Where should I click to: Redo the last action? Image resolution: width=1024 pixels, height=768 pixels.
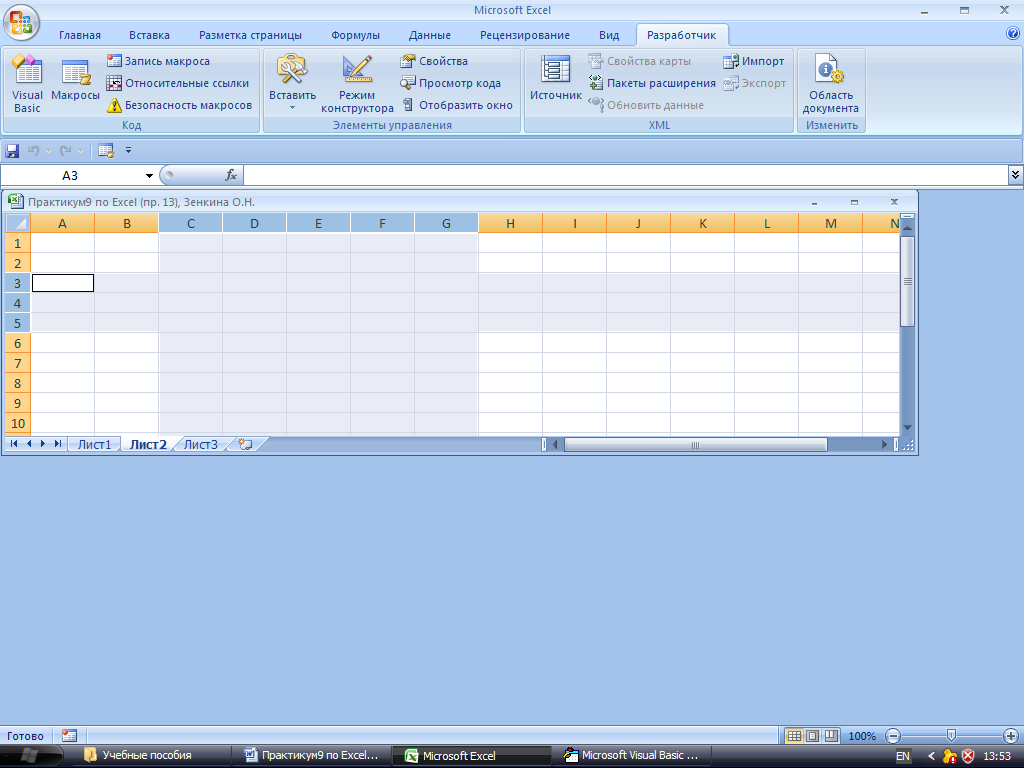point(65,151)
